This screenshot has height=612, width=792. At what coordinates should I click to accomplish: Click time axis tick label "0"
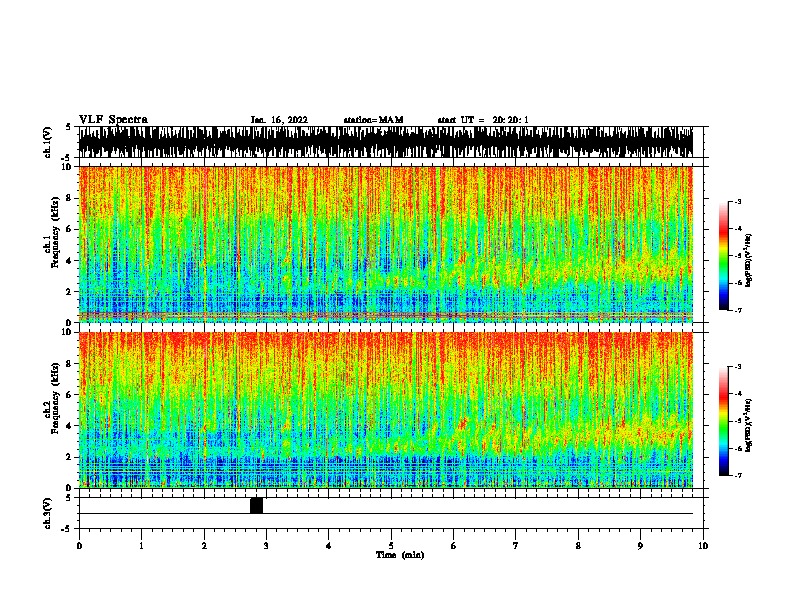coord(79,546)
